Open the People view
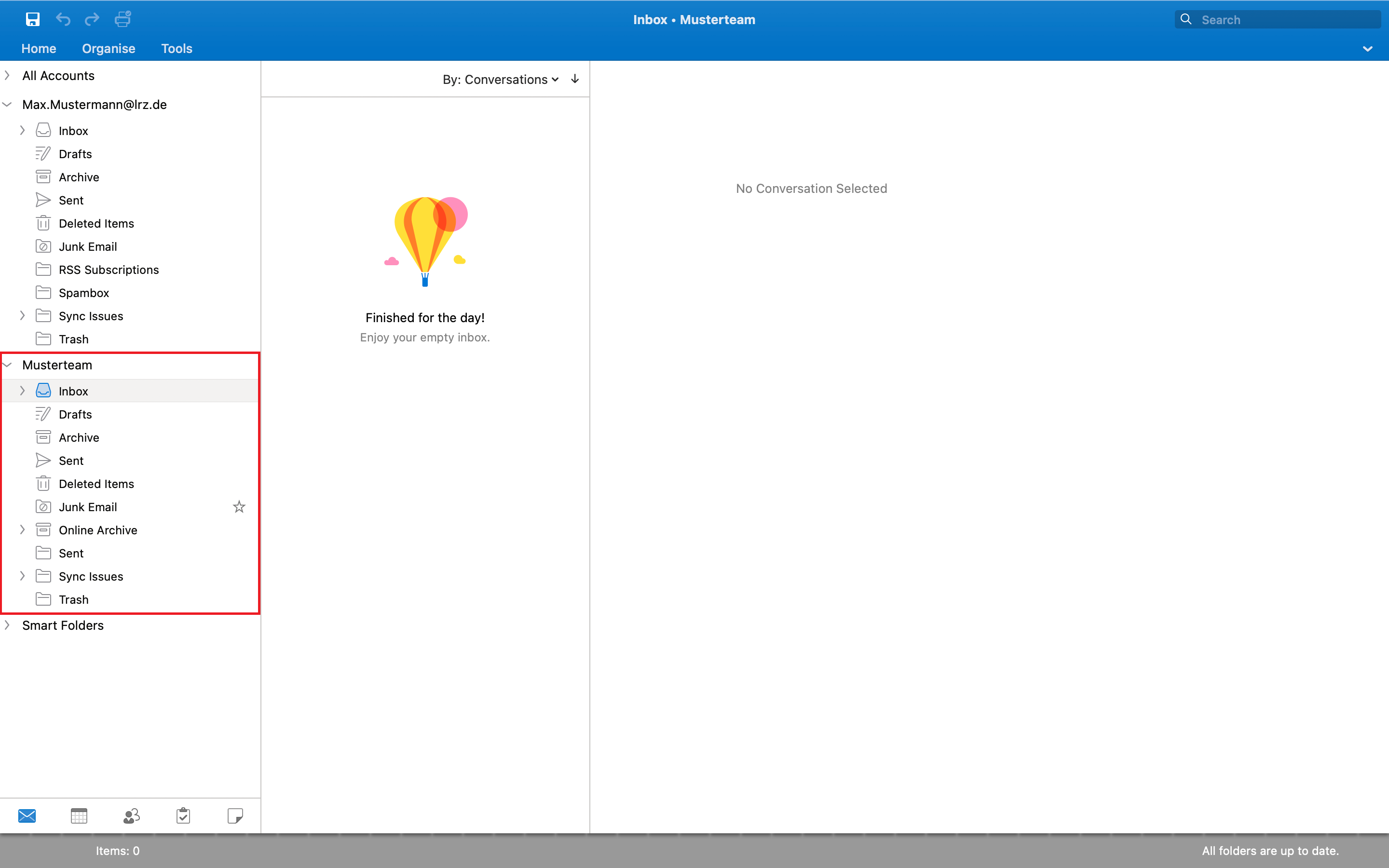This screenshot has width=1389, height=868. (131, 815)
